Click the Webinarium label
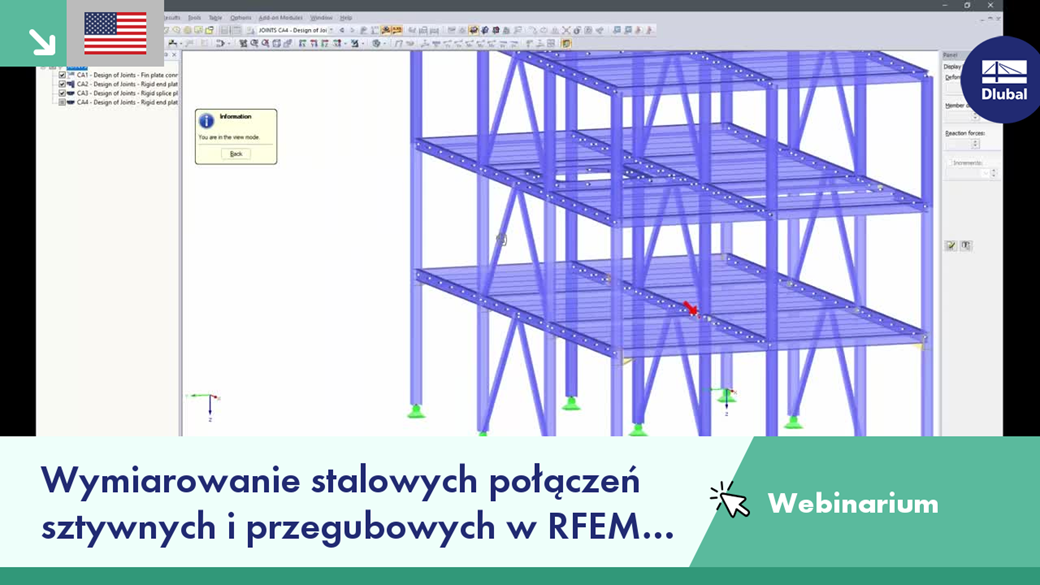Viewport: 1040px width, 585px height. [x=853, y=503]
